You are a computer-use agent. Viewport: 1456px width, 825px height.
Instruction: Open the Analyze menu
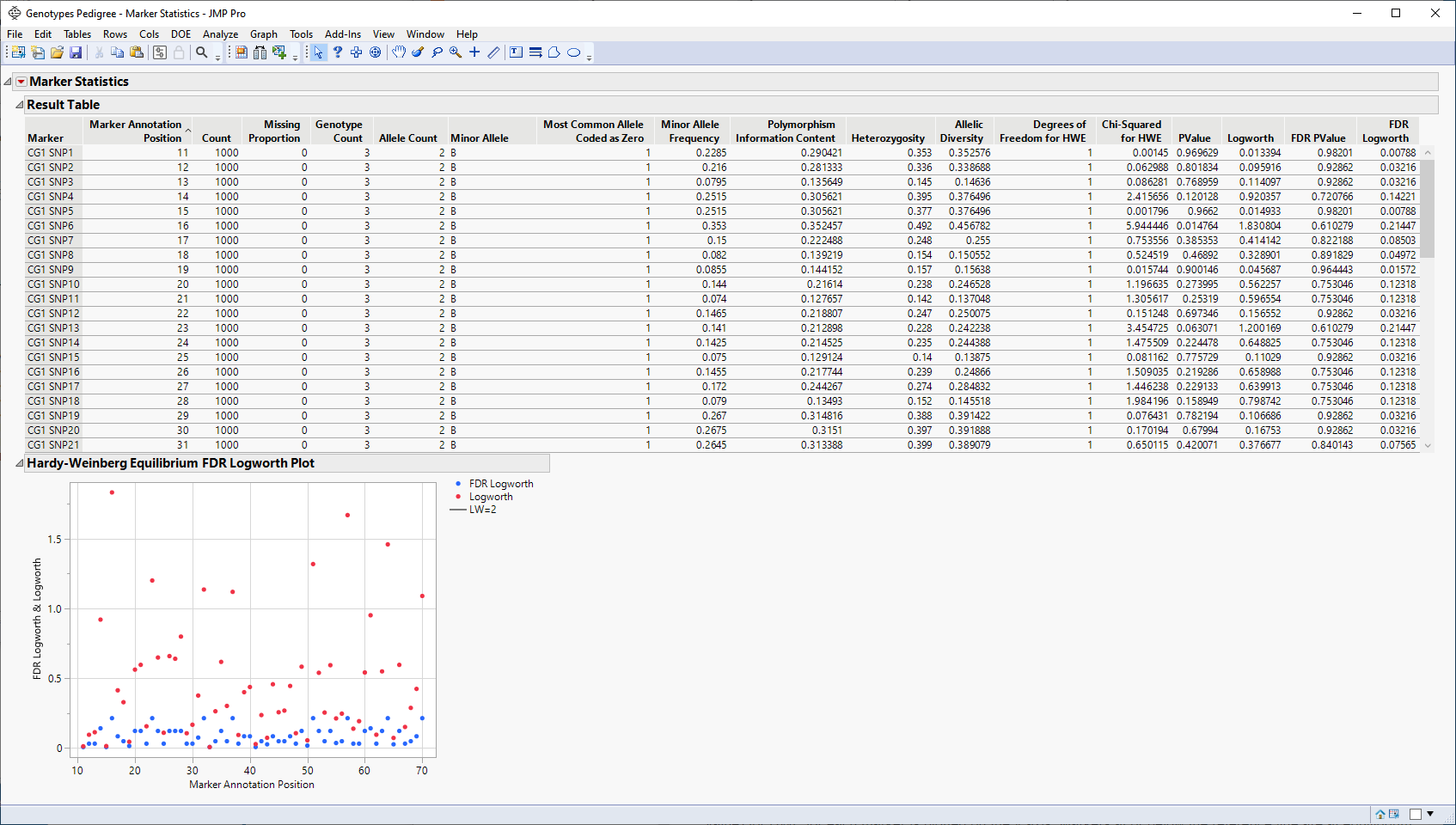click(220, 34)
